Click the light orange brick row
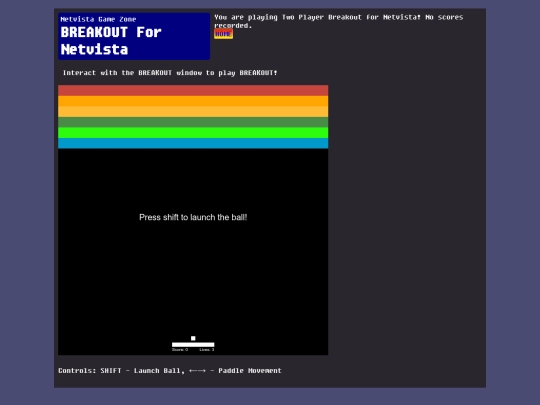 pos(193,112)
